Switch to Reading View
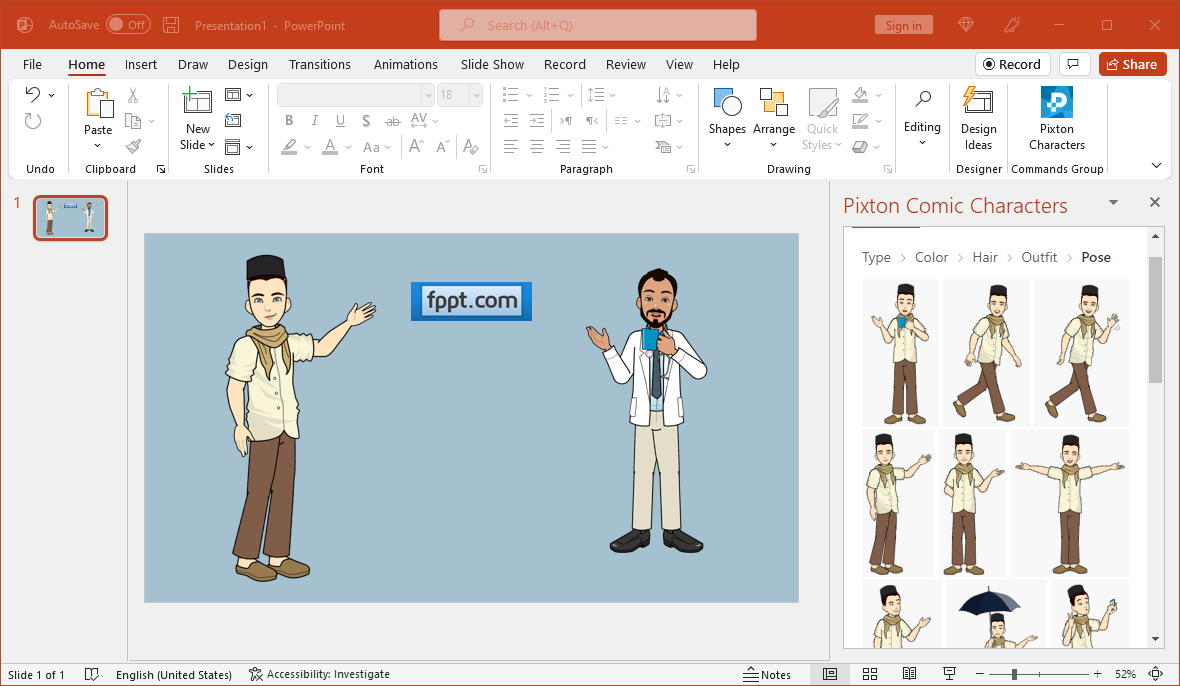The width and height of the screenshot is (1180, 686). 909,674
